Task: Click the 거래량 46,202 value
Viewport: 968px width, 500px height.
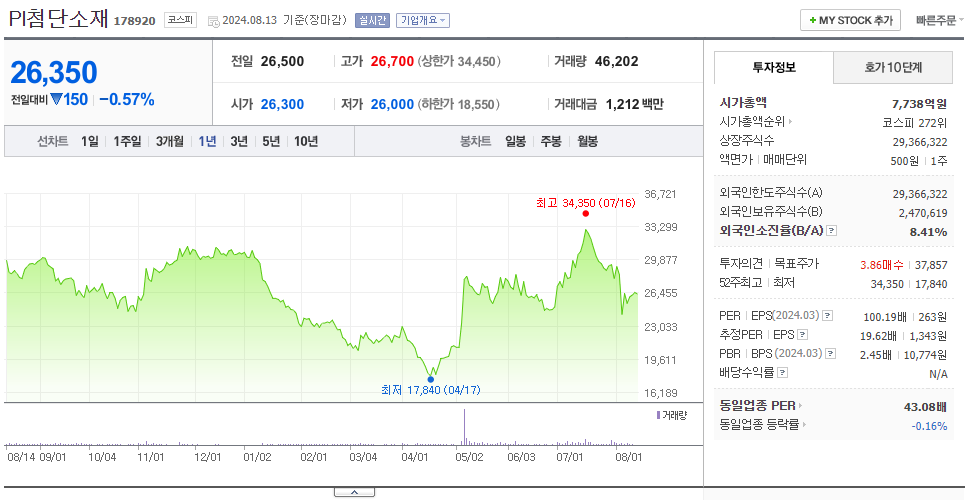Action: coord(617,62)
